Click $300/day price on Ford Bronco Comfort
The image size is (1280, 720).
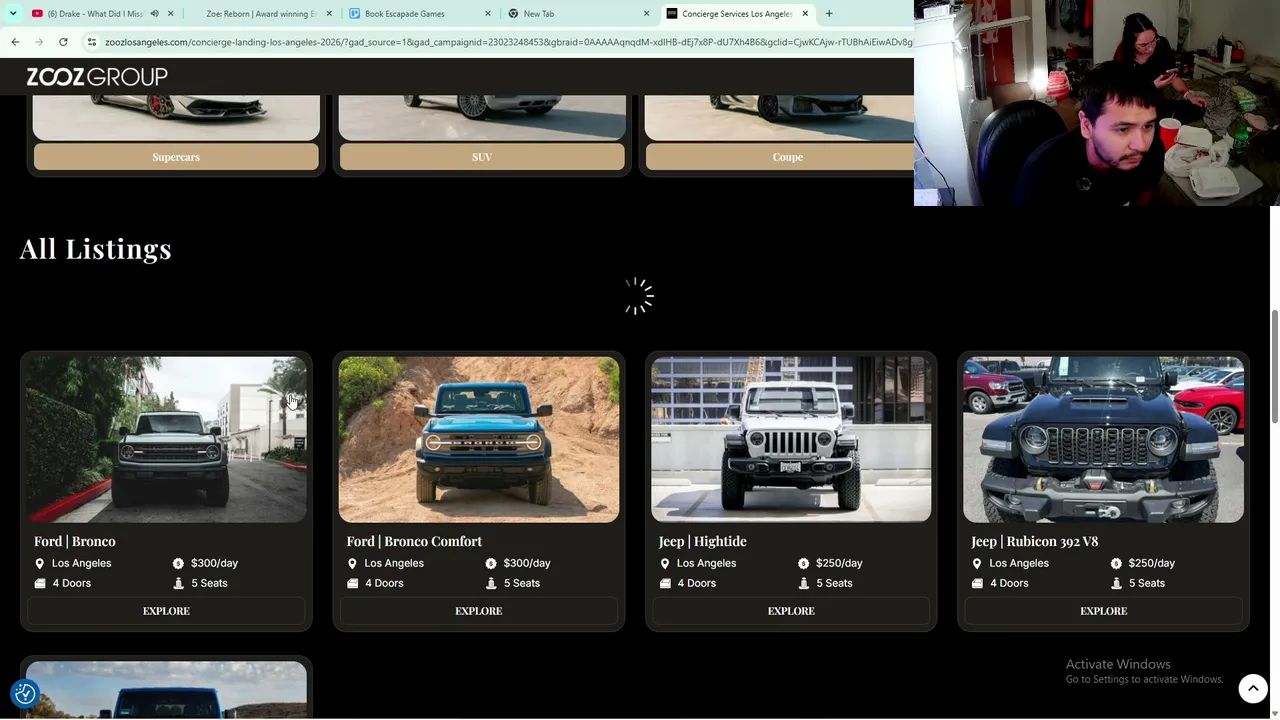click(527, 563)
